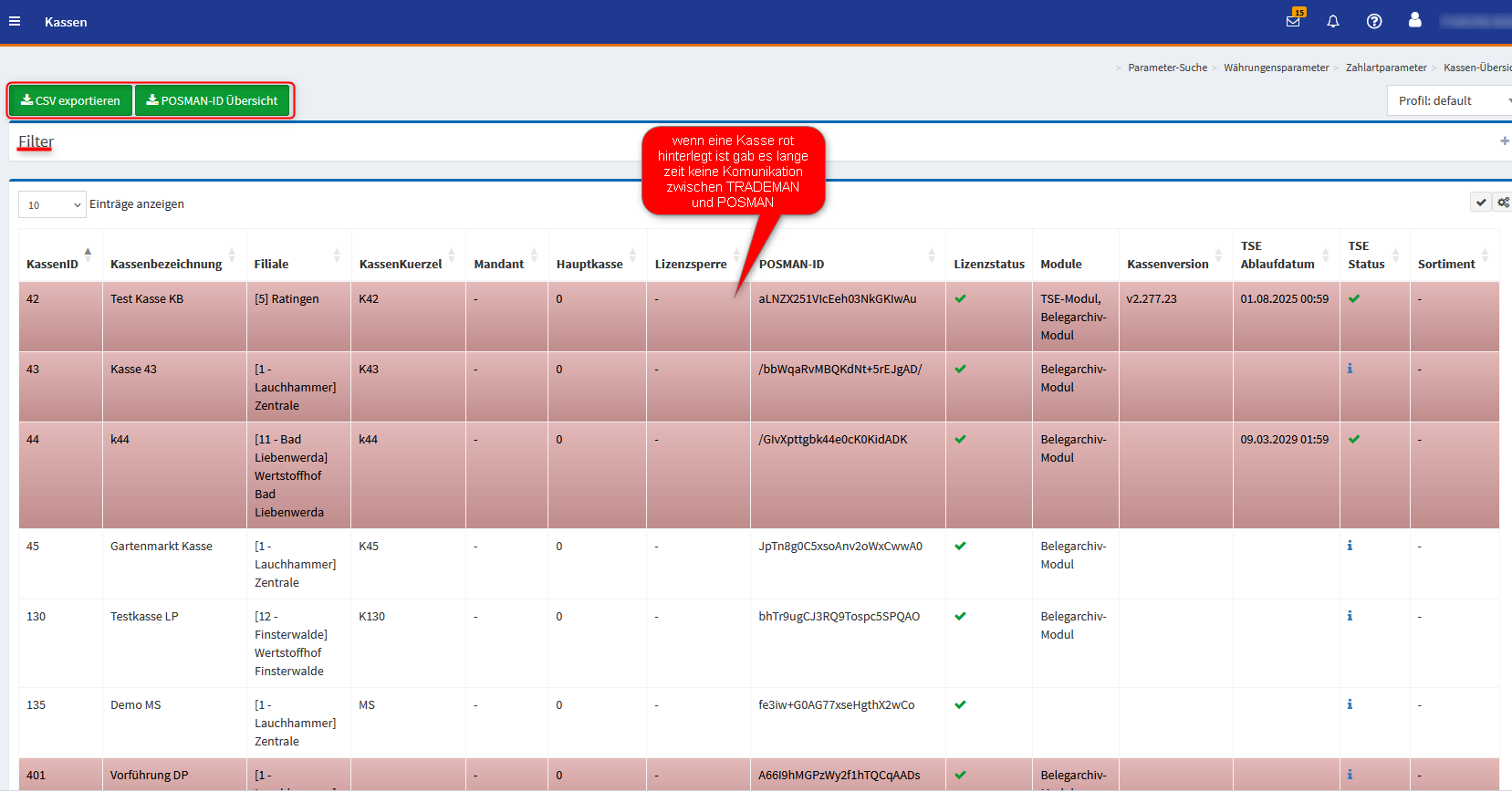Open the hamburger navigation menu
The width and height of the screenshot is (1512, 792).
point(15,22)
